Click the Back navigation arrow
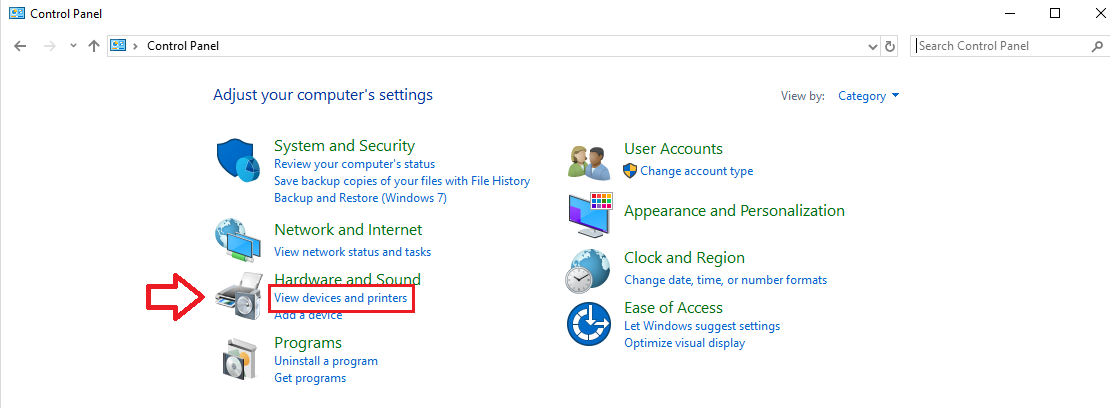The width and height of the screenshot is (1110, 408). pos(20,46)
